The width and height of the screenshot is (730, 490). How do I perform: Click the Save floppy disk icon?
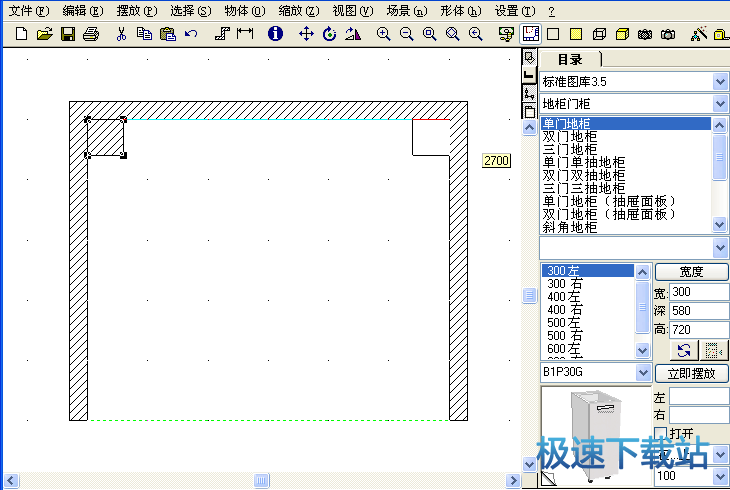(x=68, y=34)
